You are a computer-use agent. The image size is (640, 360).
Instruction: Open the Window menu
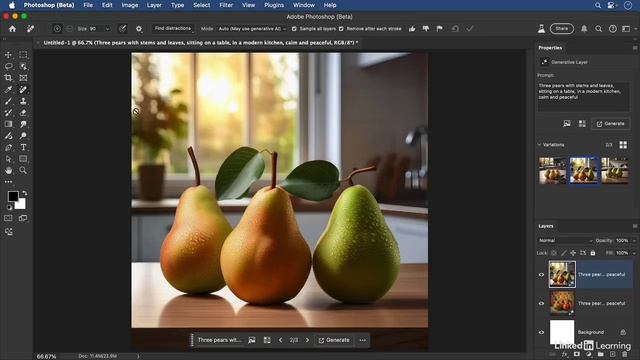point(304,5)
